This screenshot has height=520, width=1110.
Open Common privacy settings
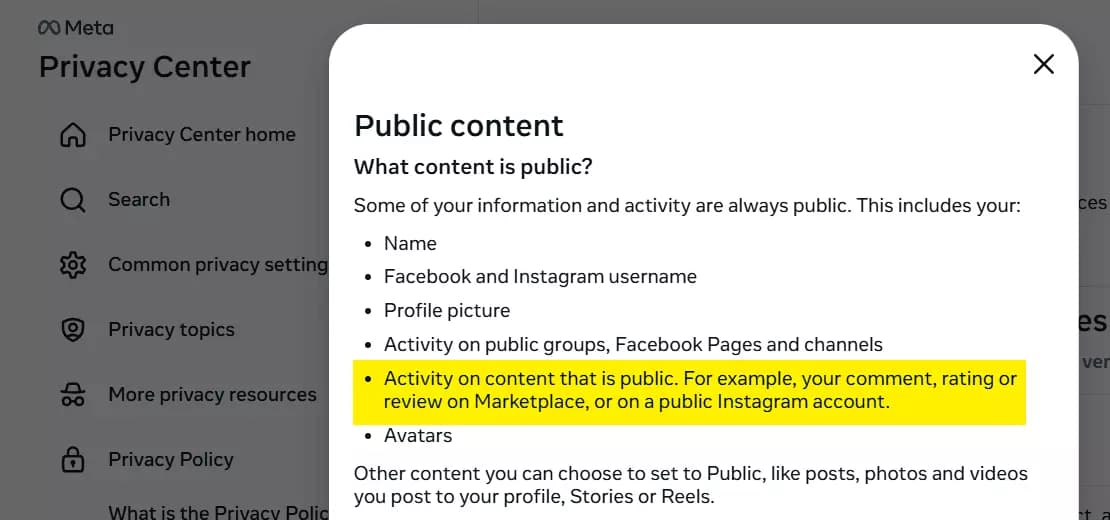coord(218,265)
